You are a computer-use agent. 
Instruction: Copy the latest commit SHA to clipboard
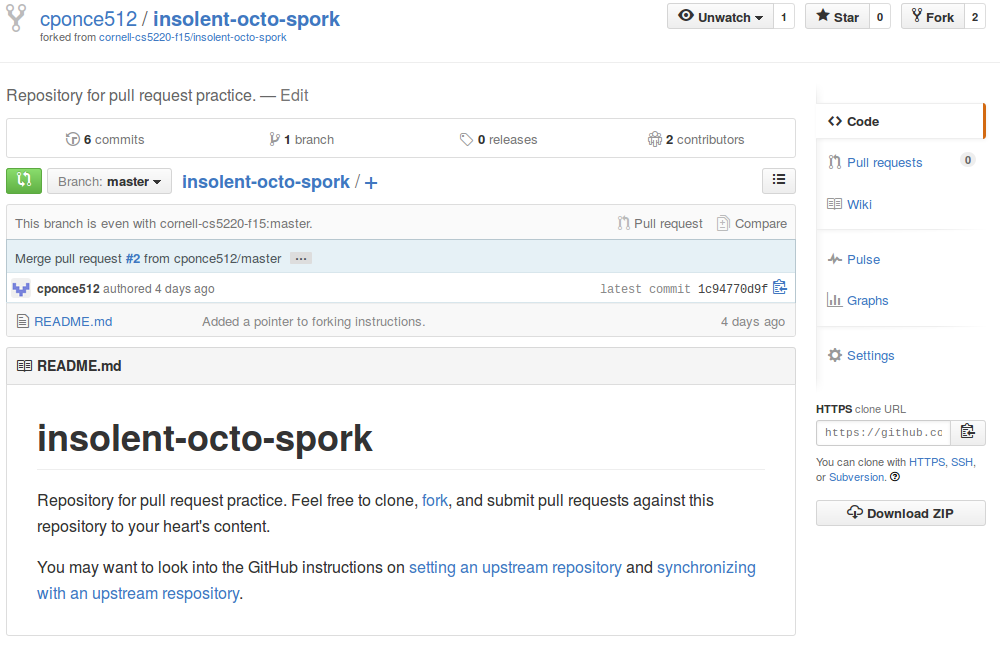coord(779,288)
